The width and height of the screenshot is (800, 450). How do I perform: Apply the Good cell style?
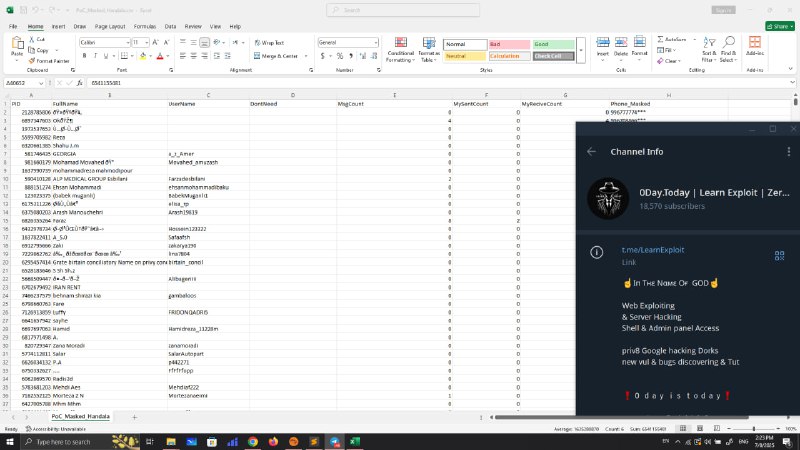pyautogui.click(x=554, y=44)
